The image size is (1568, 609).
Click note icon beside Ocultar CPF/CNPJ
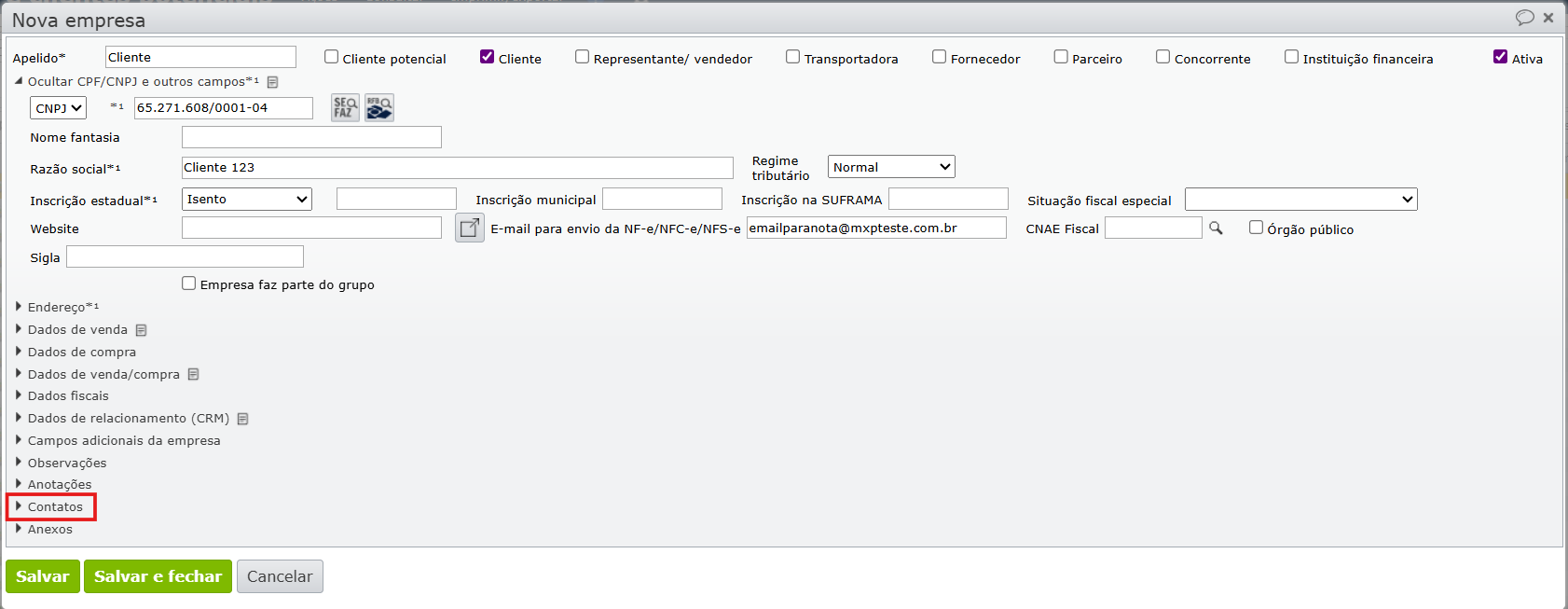(273, 82)
